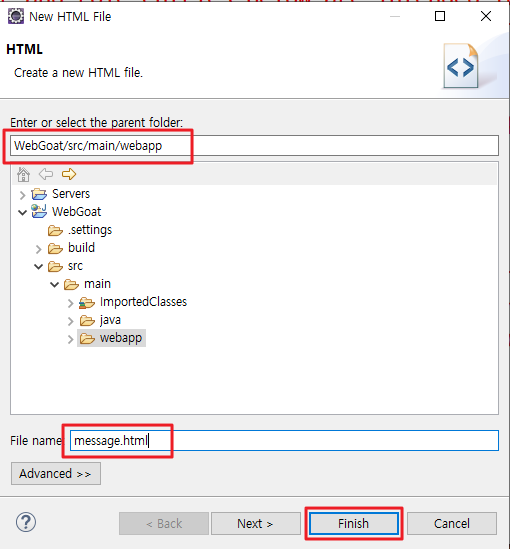Click the .settings folder icon
510x549 pixels.
tap(55, 230)
